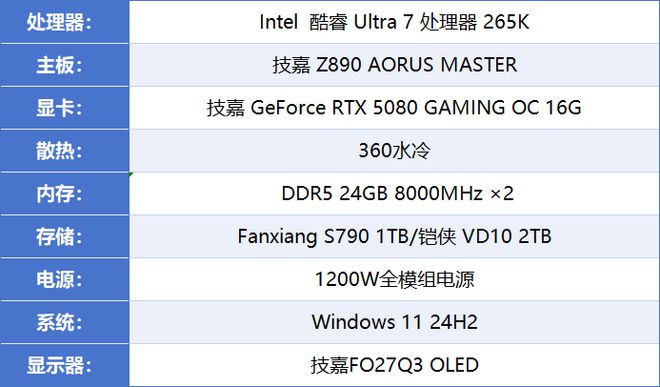Click the 265K model number text
This screenshot has width=660, height=387.
click(506, 22)
